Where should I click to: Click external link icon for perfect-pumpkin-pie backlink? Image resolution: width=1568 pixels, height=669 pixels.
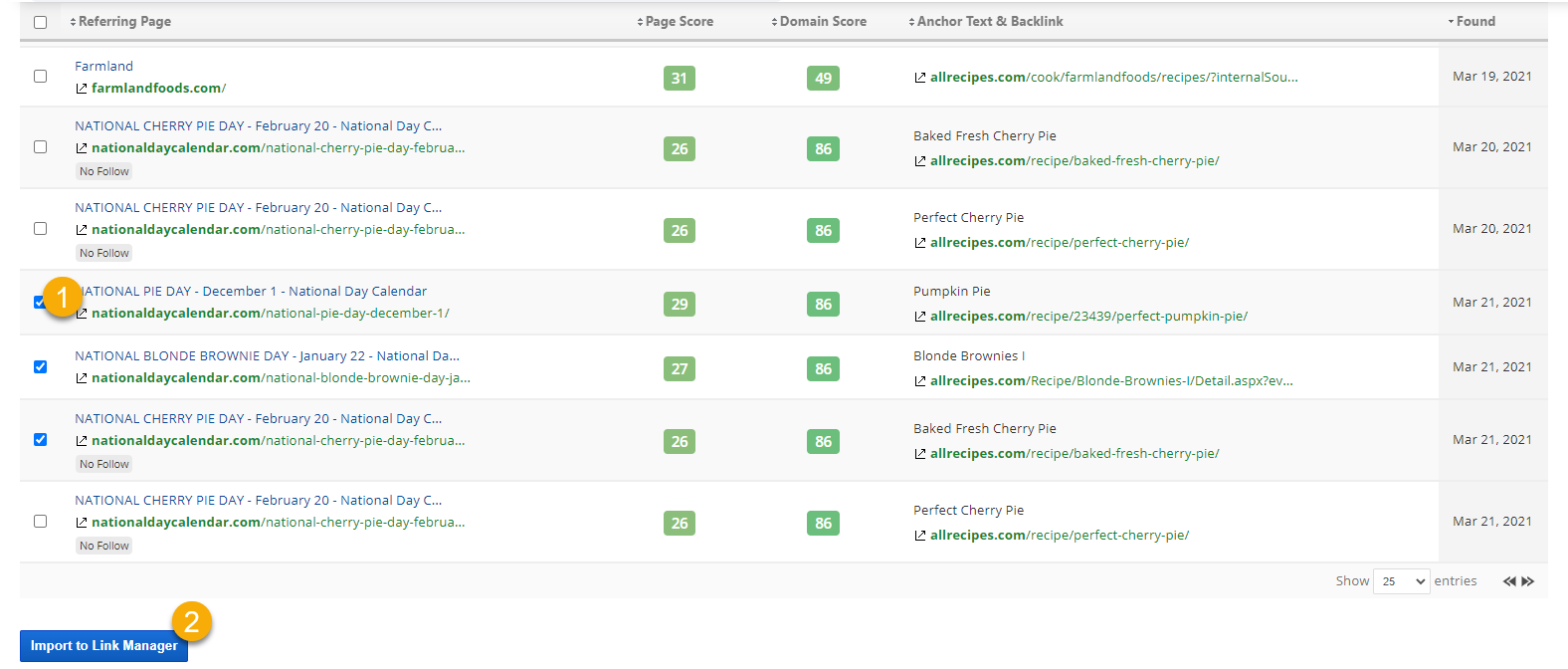click(920, 317)
